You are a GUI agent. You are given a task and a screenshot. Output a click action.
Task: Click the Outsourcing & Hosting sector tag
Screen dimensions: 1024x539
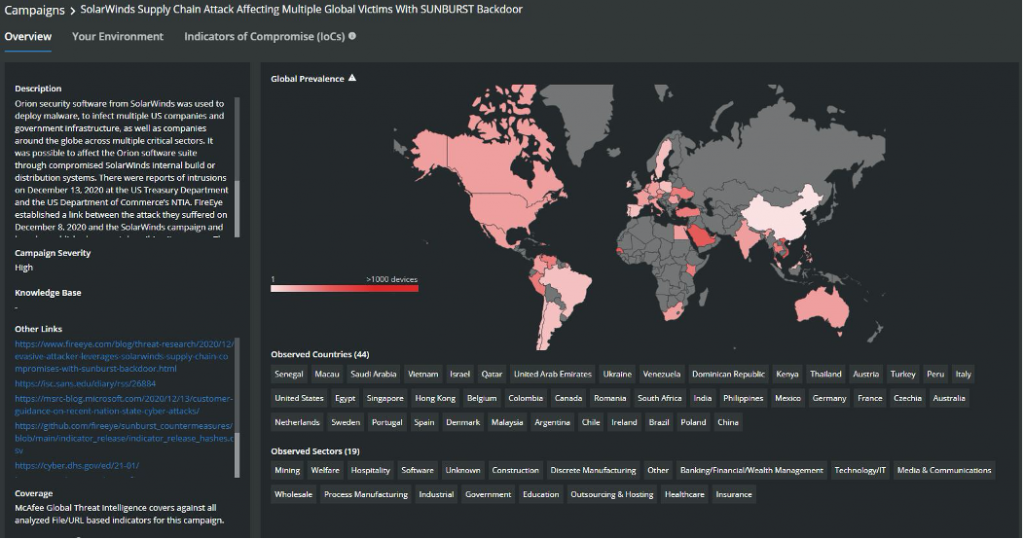(x=611, y=494)
